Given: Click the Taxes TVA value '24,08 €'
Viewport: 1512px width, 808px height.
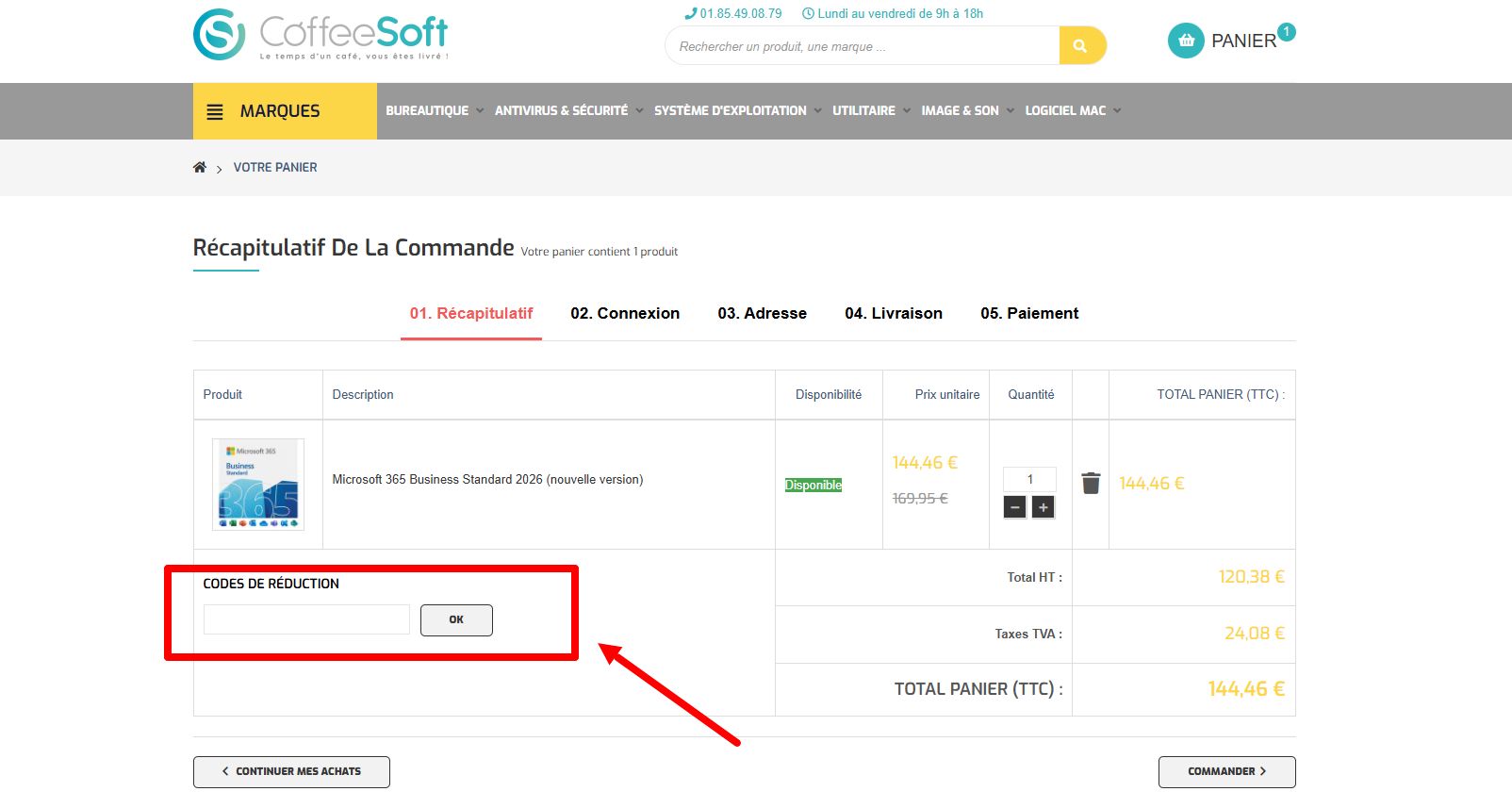Looking at the screenshot, I should click(1255, 634).
